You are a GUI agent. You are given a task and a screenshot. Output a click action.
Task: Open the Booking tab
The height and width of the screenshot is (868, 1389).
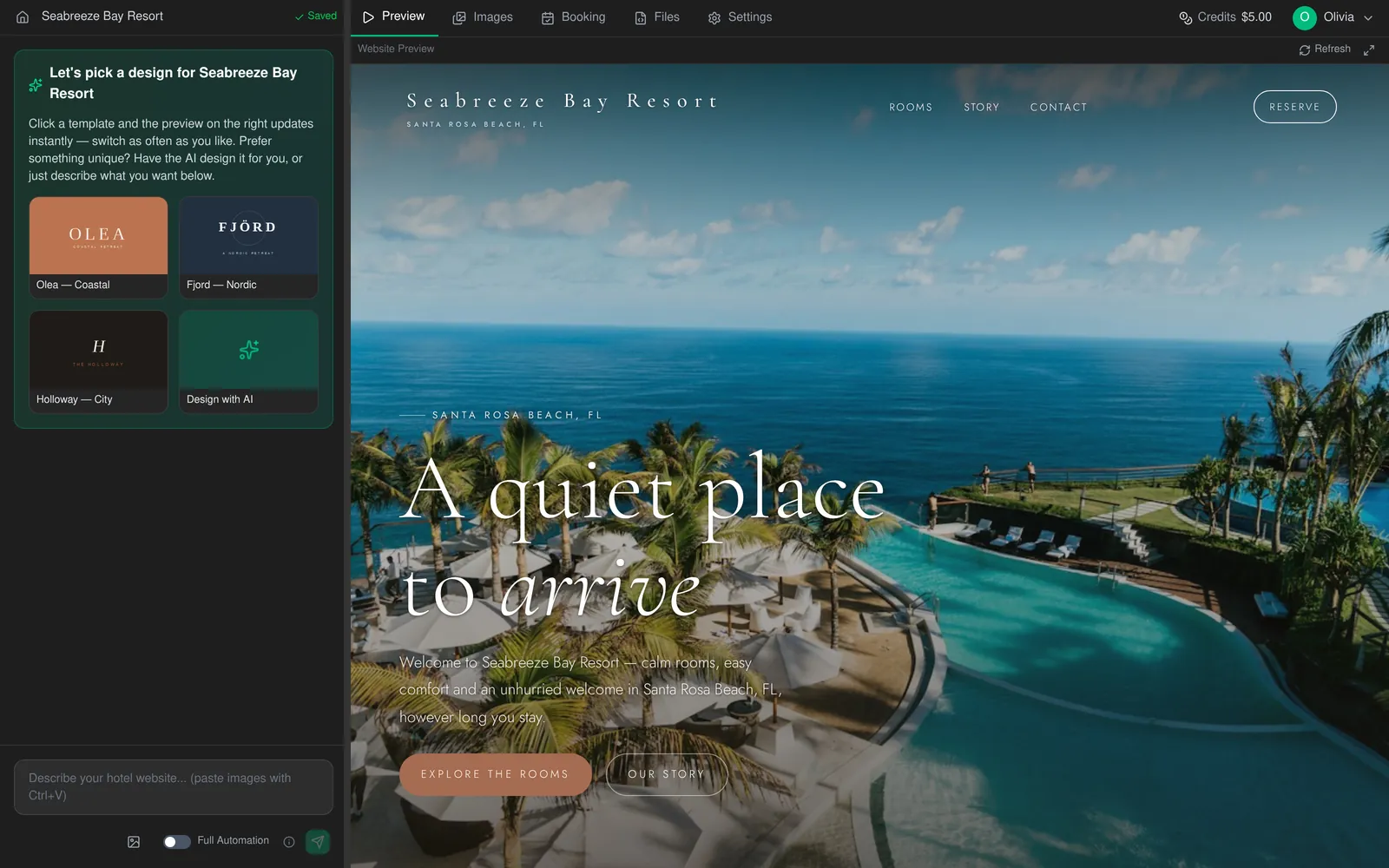[573, 17]
